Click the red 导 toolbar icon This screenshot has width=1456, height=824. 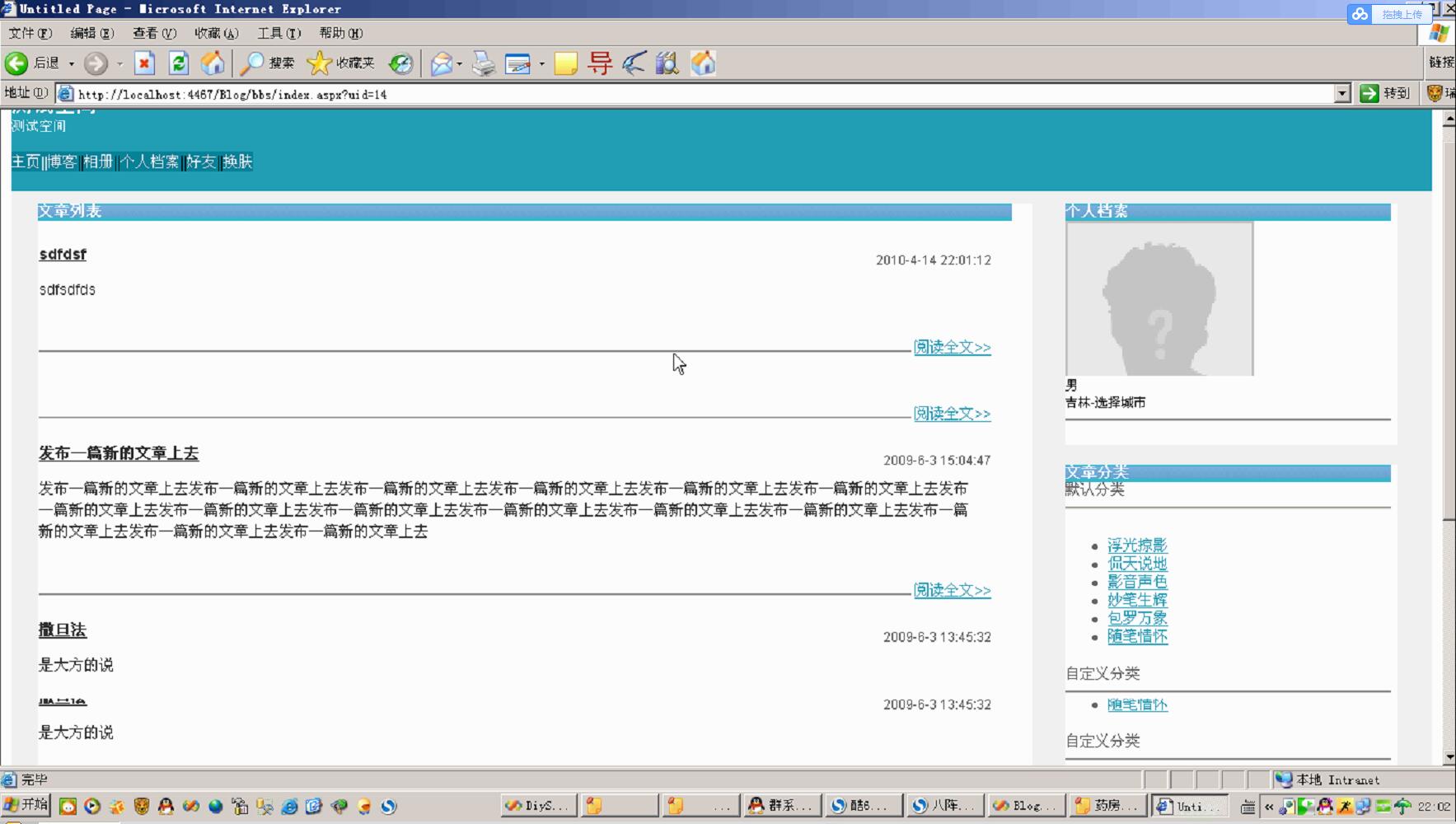pos(601,63)
